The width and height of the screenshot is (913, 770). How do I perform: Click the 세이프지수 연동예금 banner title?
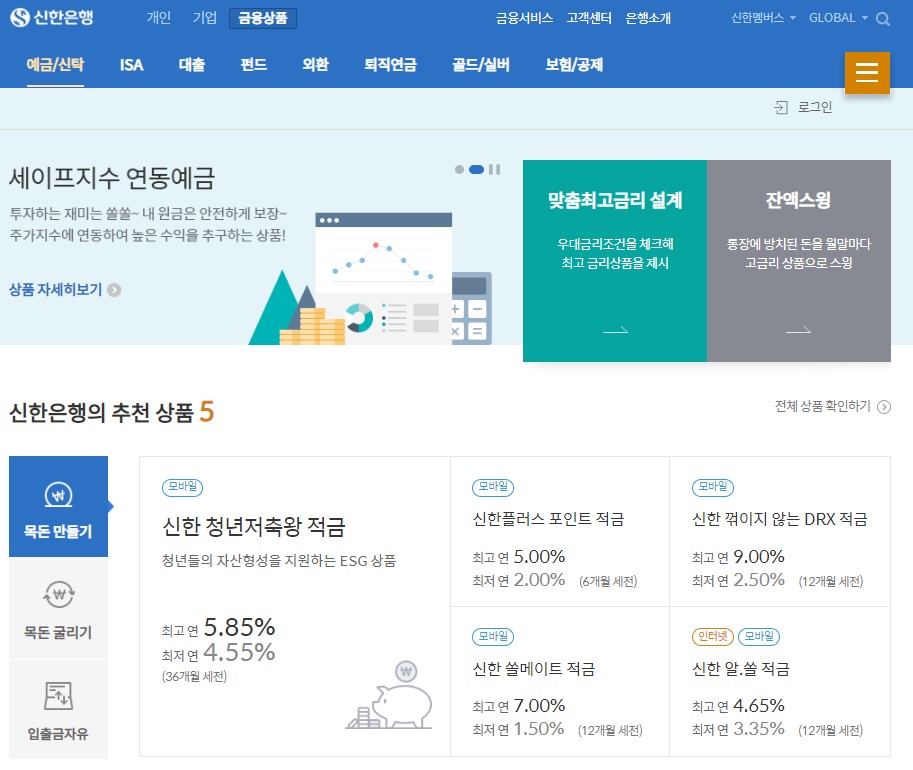pyautogui.click(x=112, y=178)
